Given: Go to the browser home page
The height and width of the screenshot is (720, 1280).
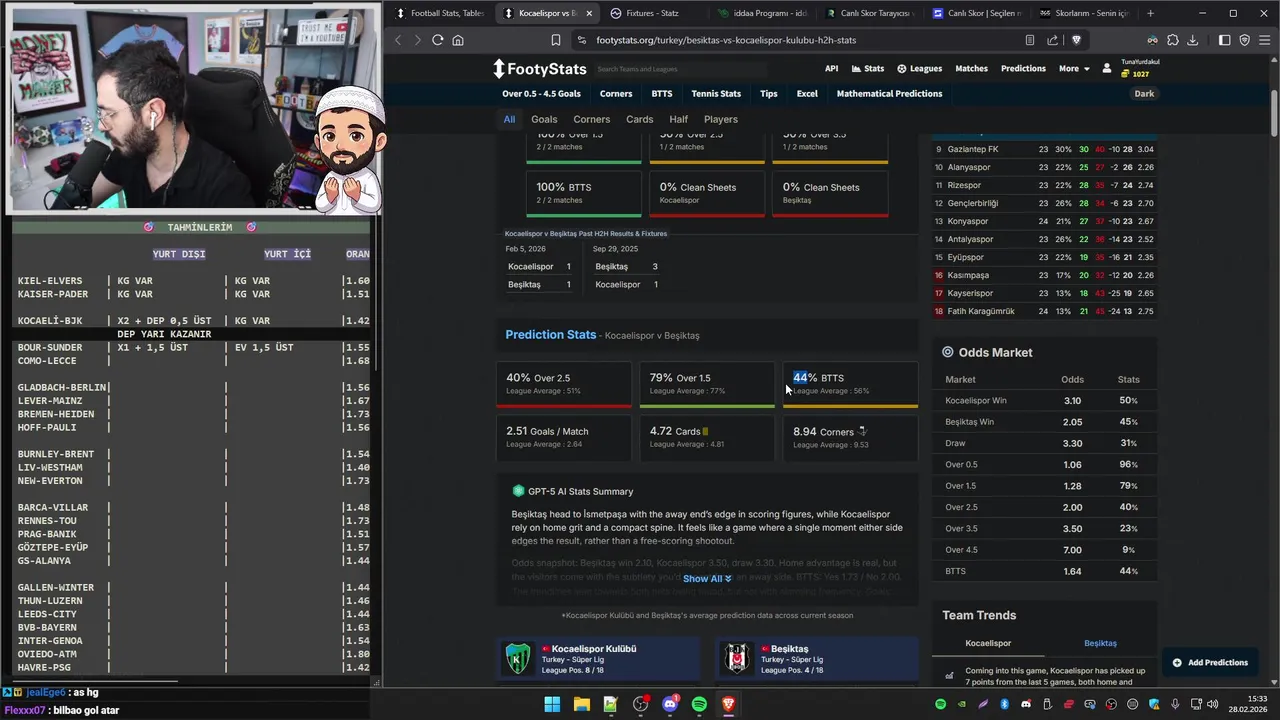Looking at the screenshot, I should click(x=458, y=40).
